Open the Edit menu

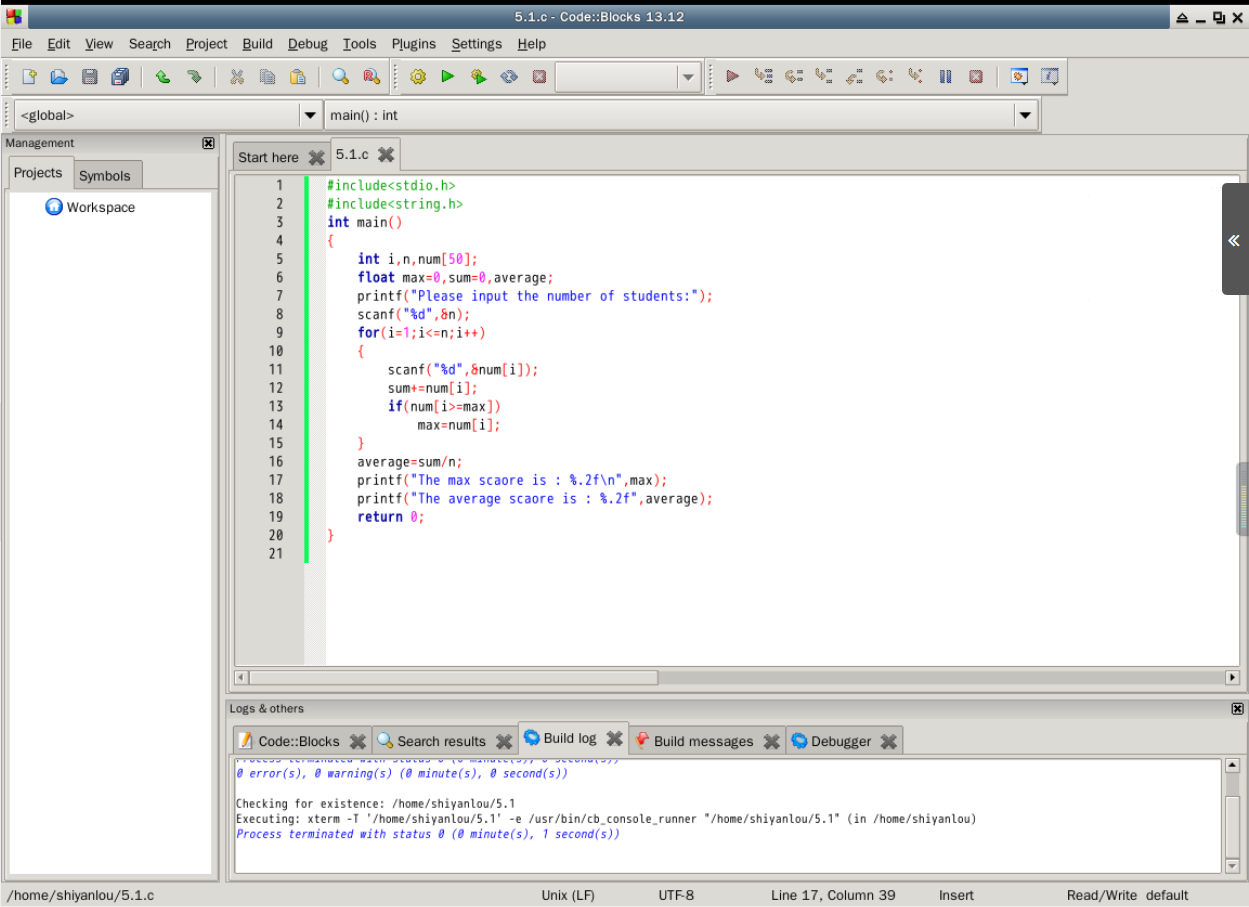coord(59,44)
